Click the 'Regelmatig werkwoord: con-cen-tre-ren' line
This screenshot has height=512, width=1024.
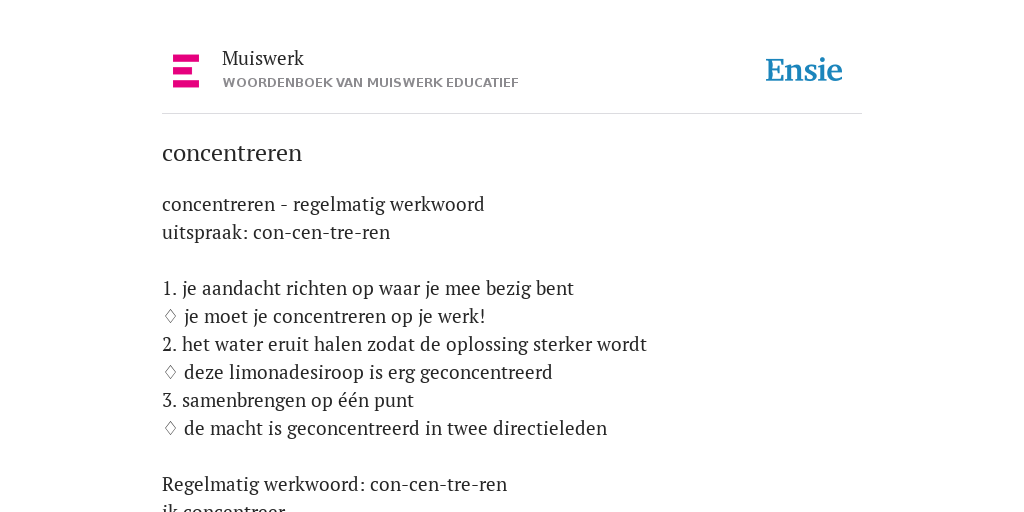pos(334,485)
